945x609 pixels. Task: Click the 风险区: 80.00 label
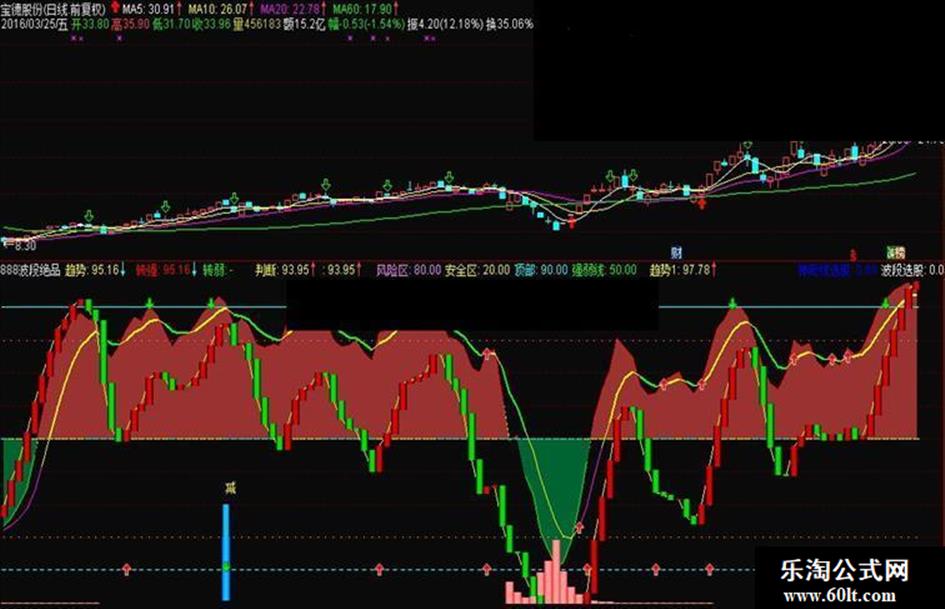click(x=408, y=270)
